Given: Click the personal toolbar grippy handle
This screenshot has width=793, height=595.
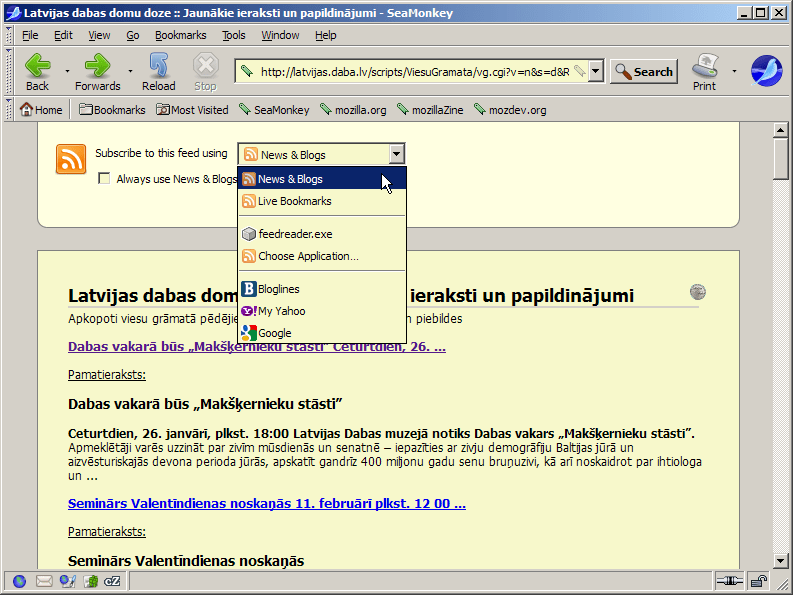Looking at the screenshot, I should pos(8,110).
